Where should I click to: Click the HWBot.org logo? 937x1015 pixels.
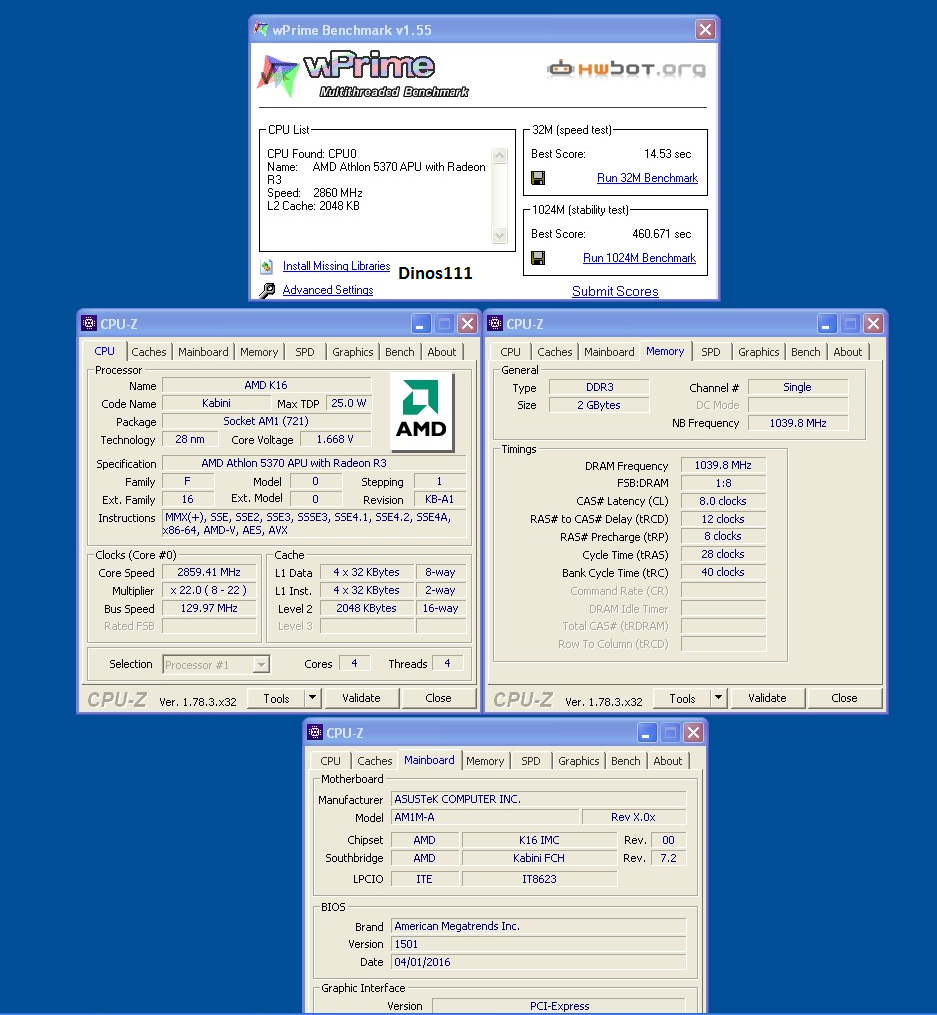tap(626, 69)
